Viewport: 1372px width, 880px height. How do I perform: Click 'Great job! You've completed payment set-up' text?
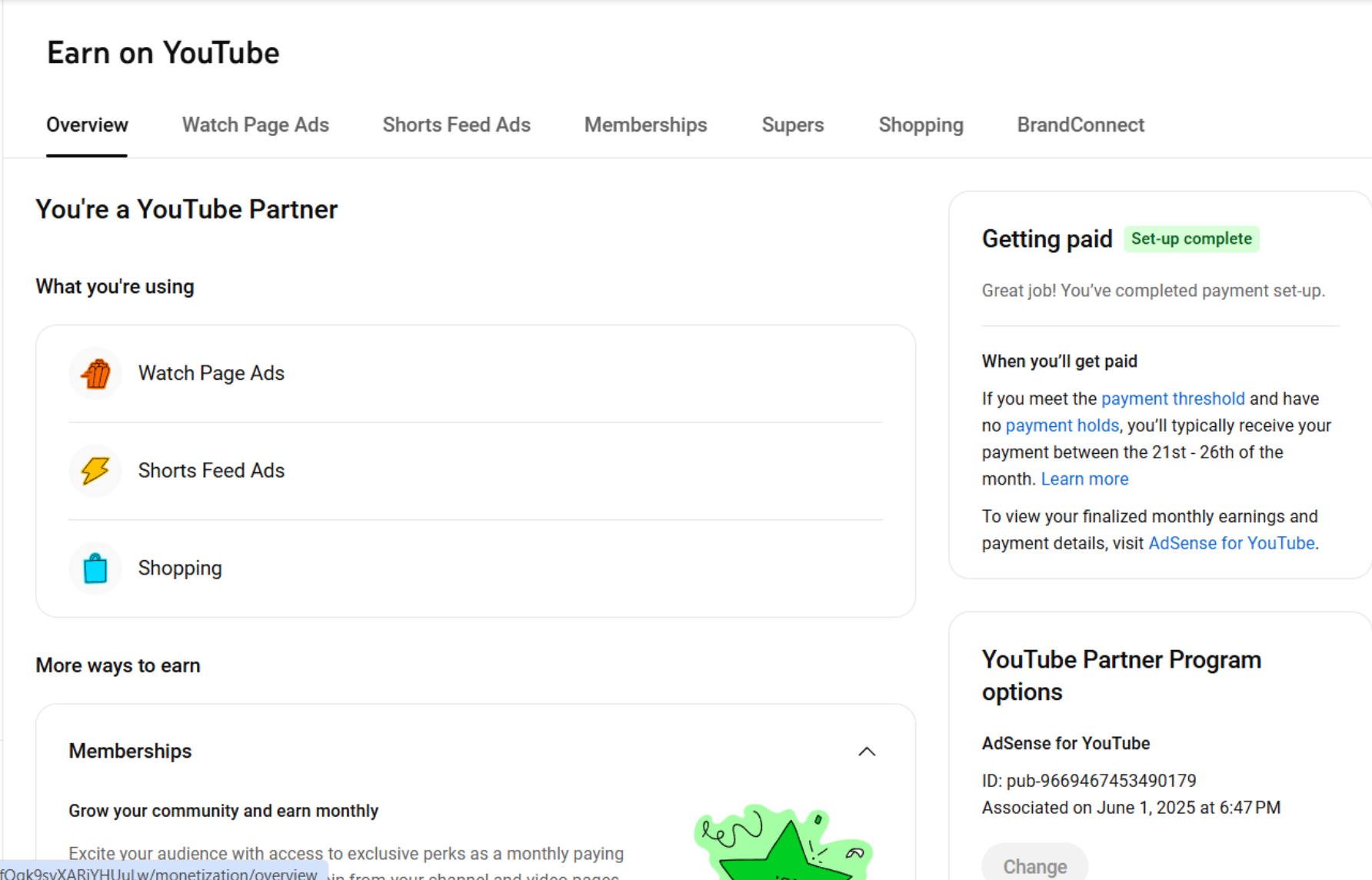click(1153, 291)
